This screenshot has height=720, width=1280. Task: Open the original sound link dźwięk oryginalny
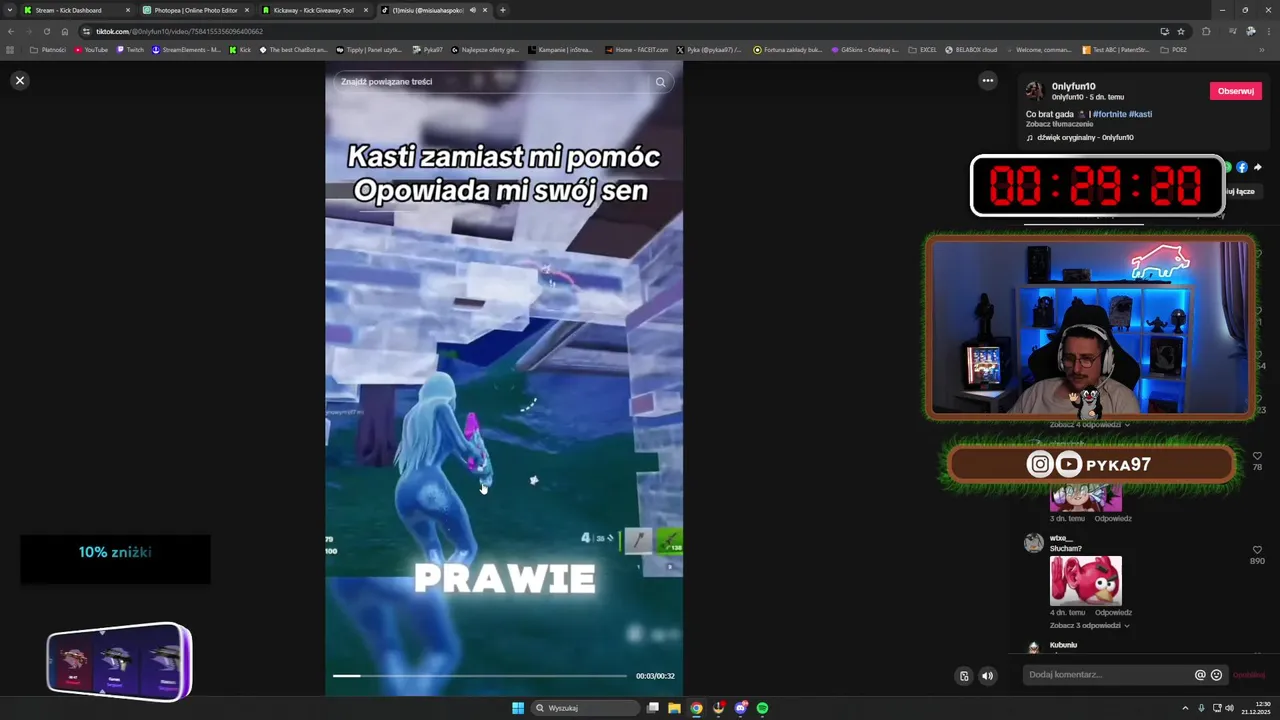click(1085, 137)
